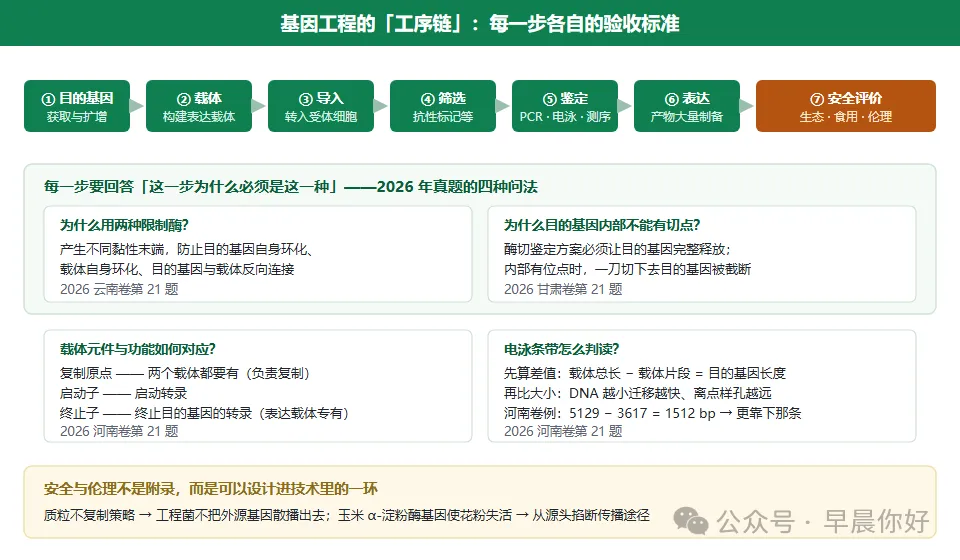The height and width of the screenshot is (560, 960).
Task: Click the heading 每一步要回答「这一步为什么必须是这一种」
Action: point(191,187)
